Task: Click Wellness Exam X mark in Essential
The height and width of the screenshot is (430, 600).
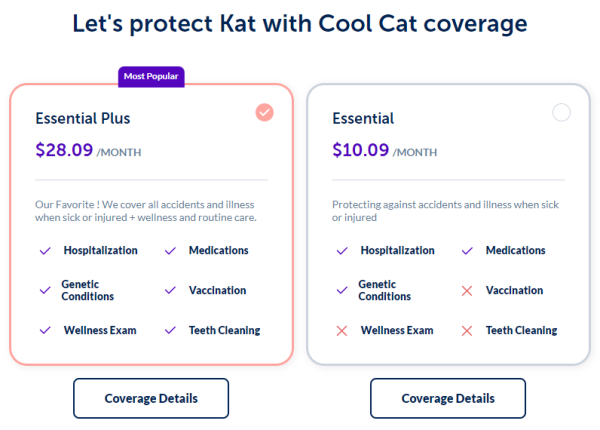Action: pos(341,331)
